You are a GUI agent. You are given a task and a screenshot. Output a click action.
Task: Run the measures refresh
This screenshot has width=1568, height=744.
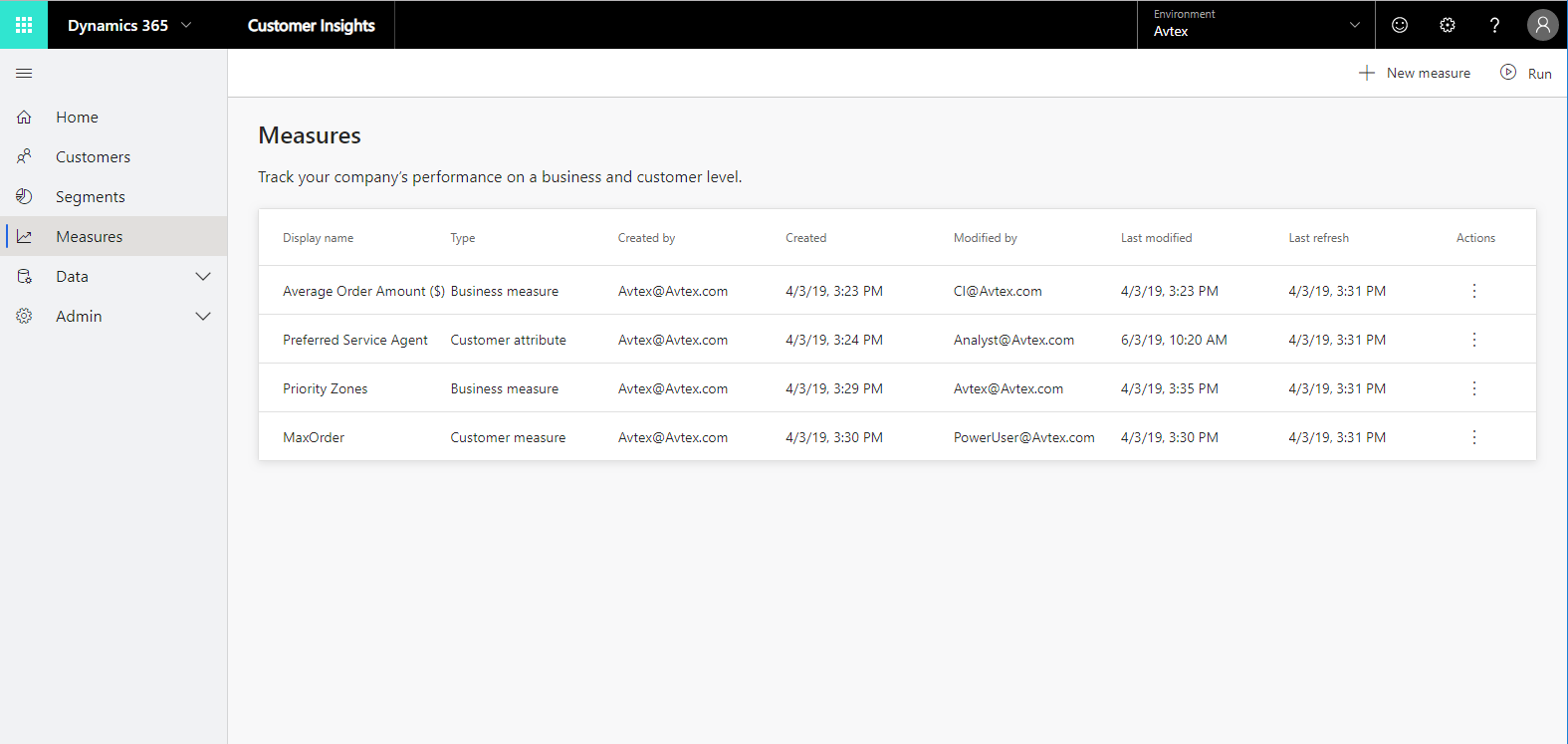(1526, 73)
